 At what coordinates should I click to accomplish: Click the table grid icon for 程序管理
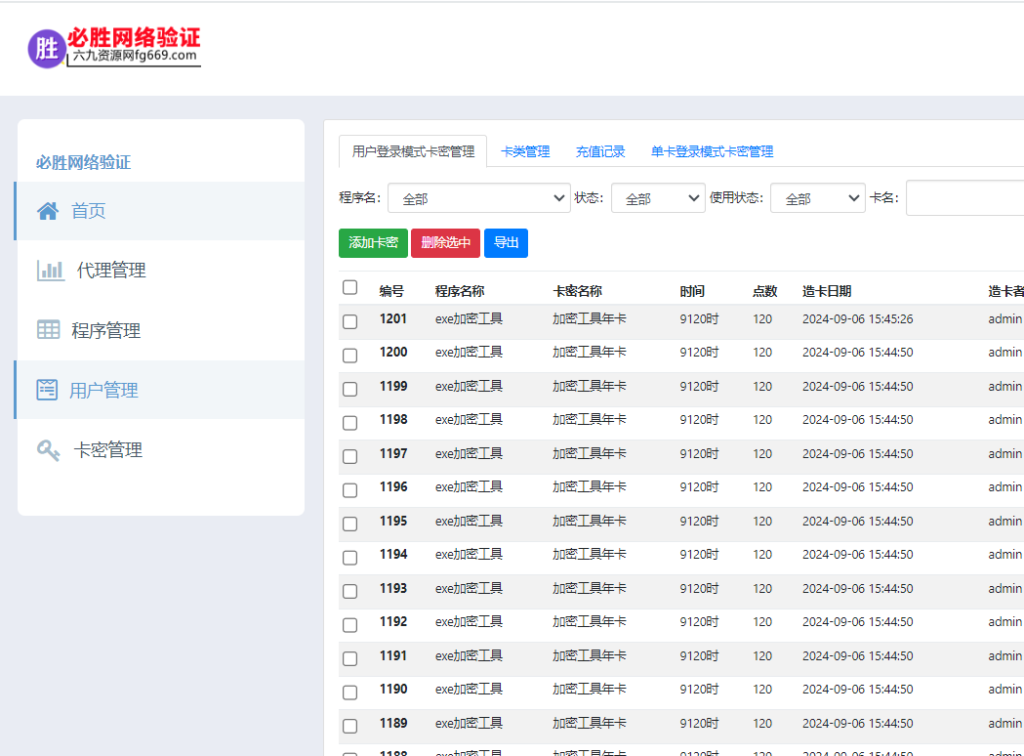(48, 330)
